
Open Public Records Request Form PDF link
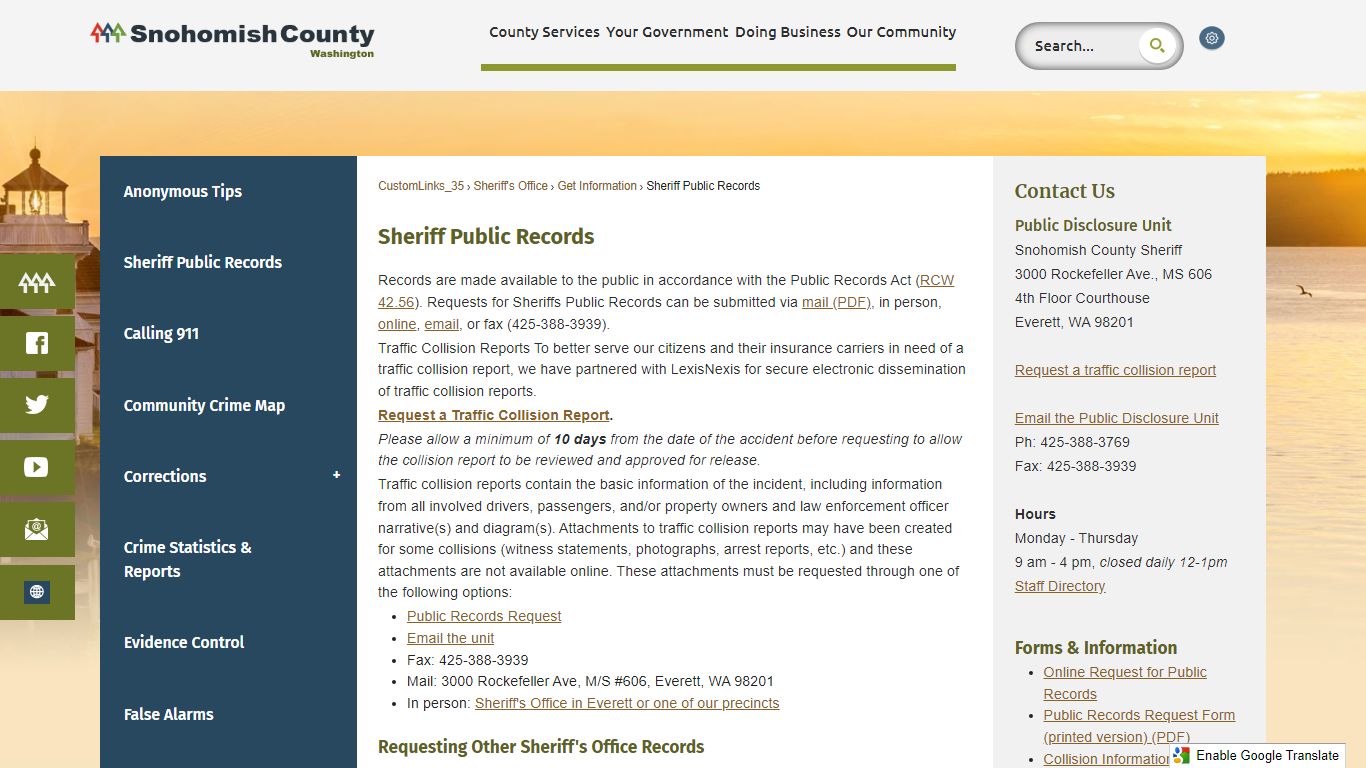click(1139, 726)
